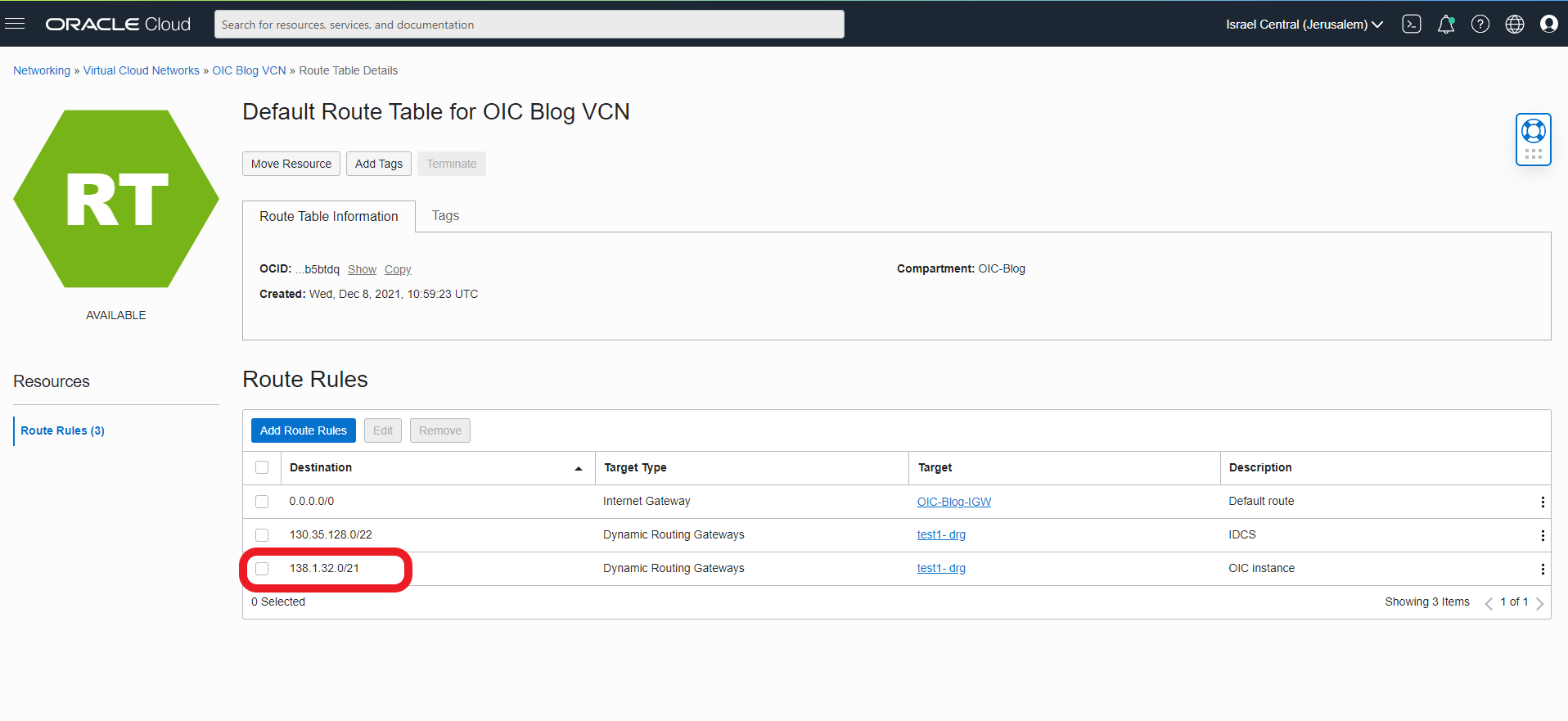Image resolution: width=1568 pixels, height=721 pixels.
Task: Click the 138.1.32.0/21 destination cell
Action: (x=324, y=568)
